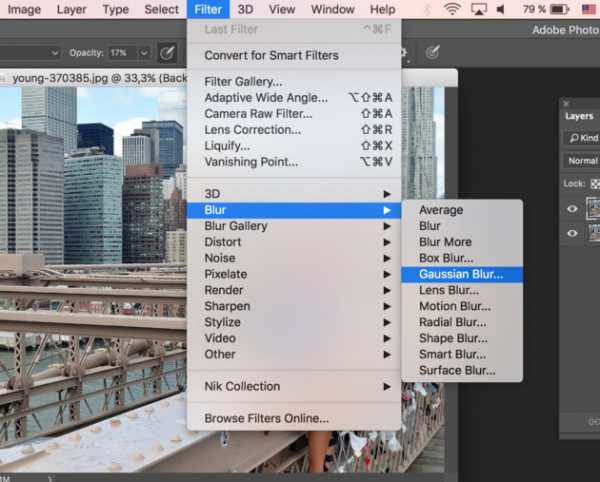Expand the Blur Gallery submenu
600x482 pixels.
click(294, 226)
